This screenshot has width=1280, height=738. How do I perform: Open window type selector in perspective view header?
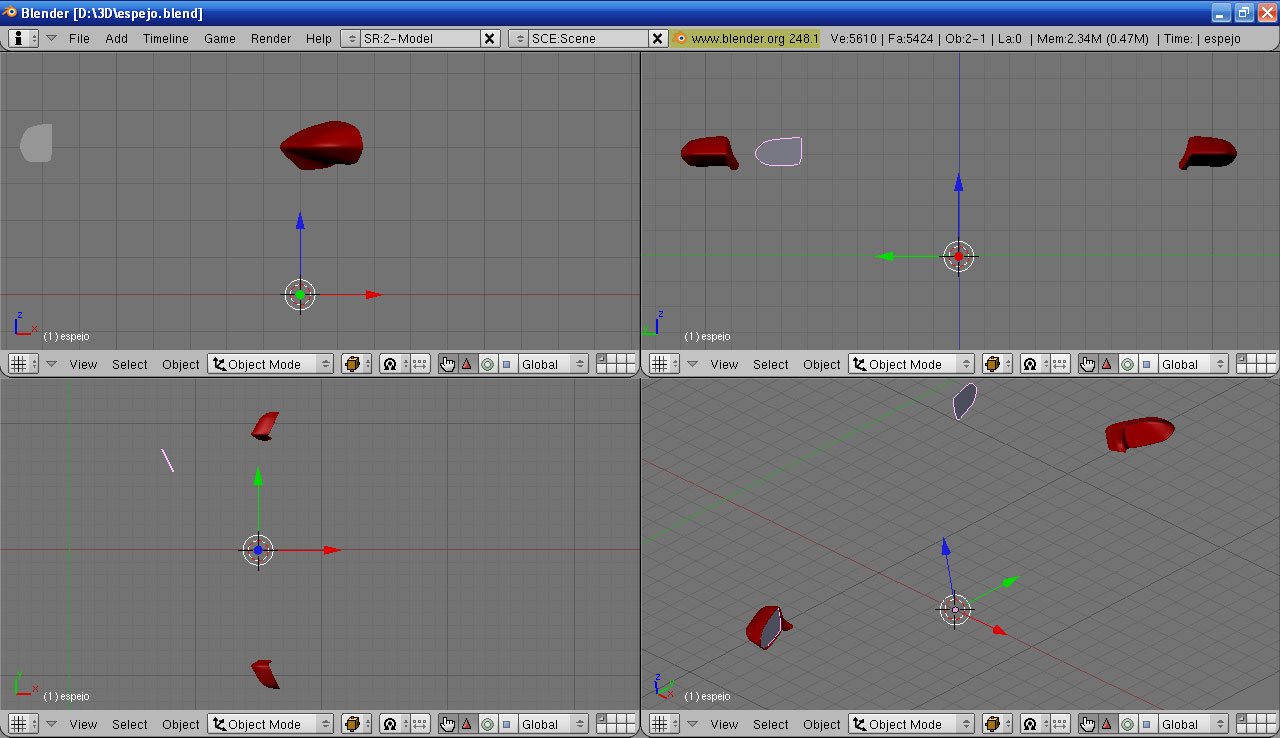pyautogui.click(x=664, y=724)
